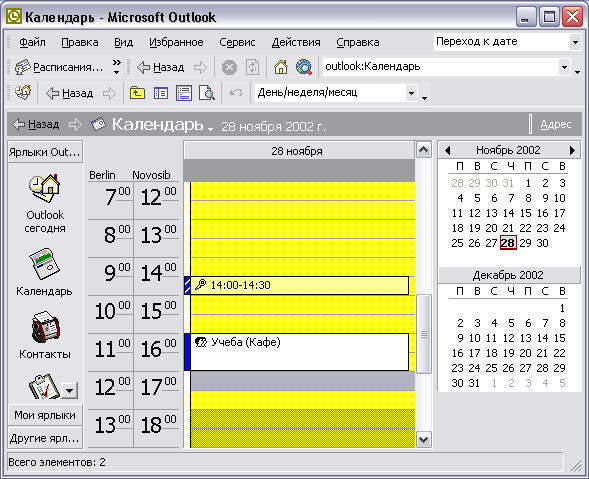Go to next month in date navigator
Image resolution: width=589 pixels, height=479 pixels.
tap(572, 151)
